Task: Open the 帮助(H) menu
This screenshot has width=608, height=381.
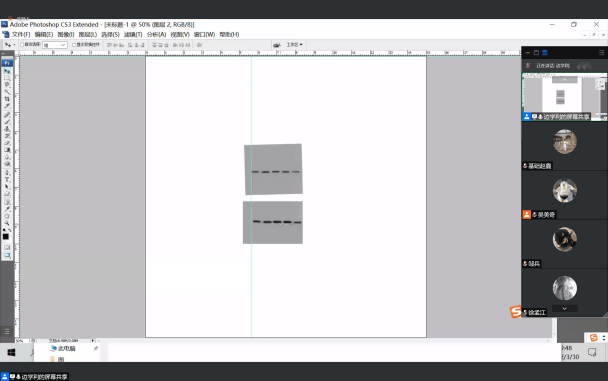Action: click(229, 34)
